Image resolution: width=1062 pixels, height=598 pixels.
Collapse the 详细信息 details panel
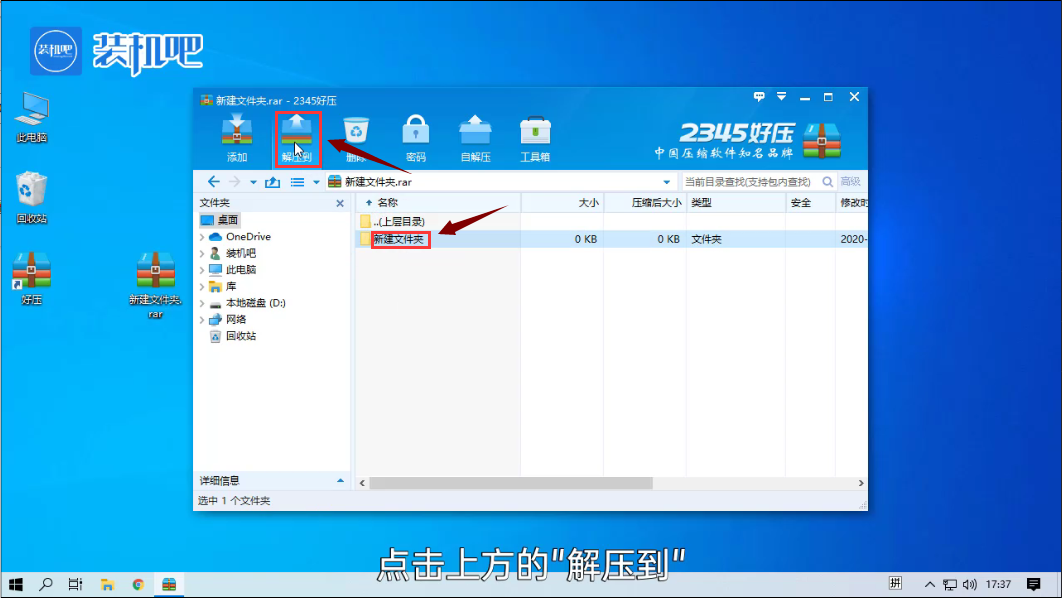[339, 481]
